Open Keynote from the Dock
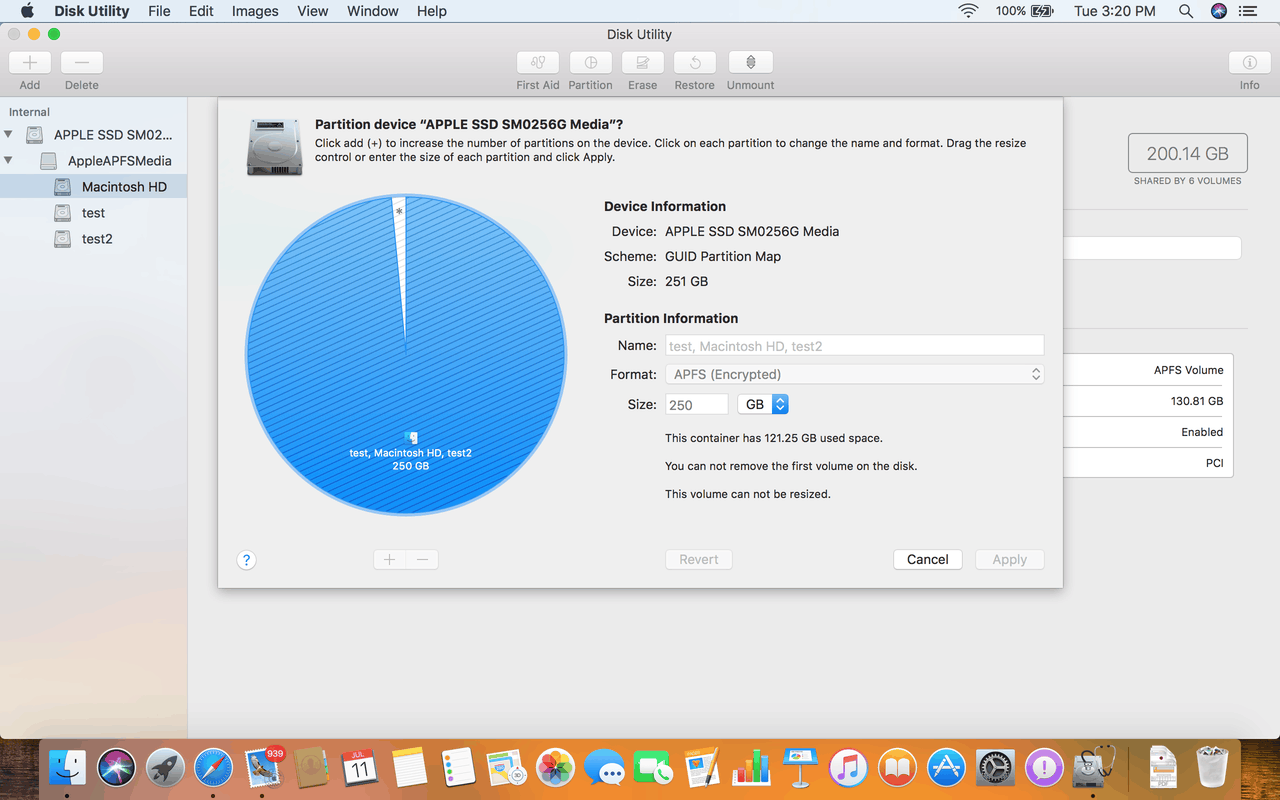Viewport: 1280px width, 800px height. [800, 768]
